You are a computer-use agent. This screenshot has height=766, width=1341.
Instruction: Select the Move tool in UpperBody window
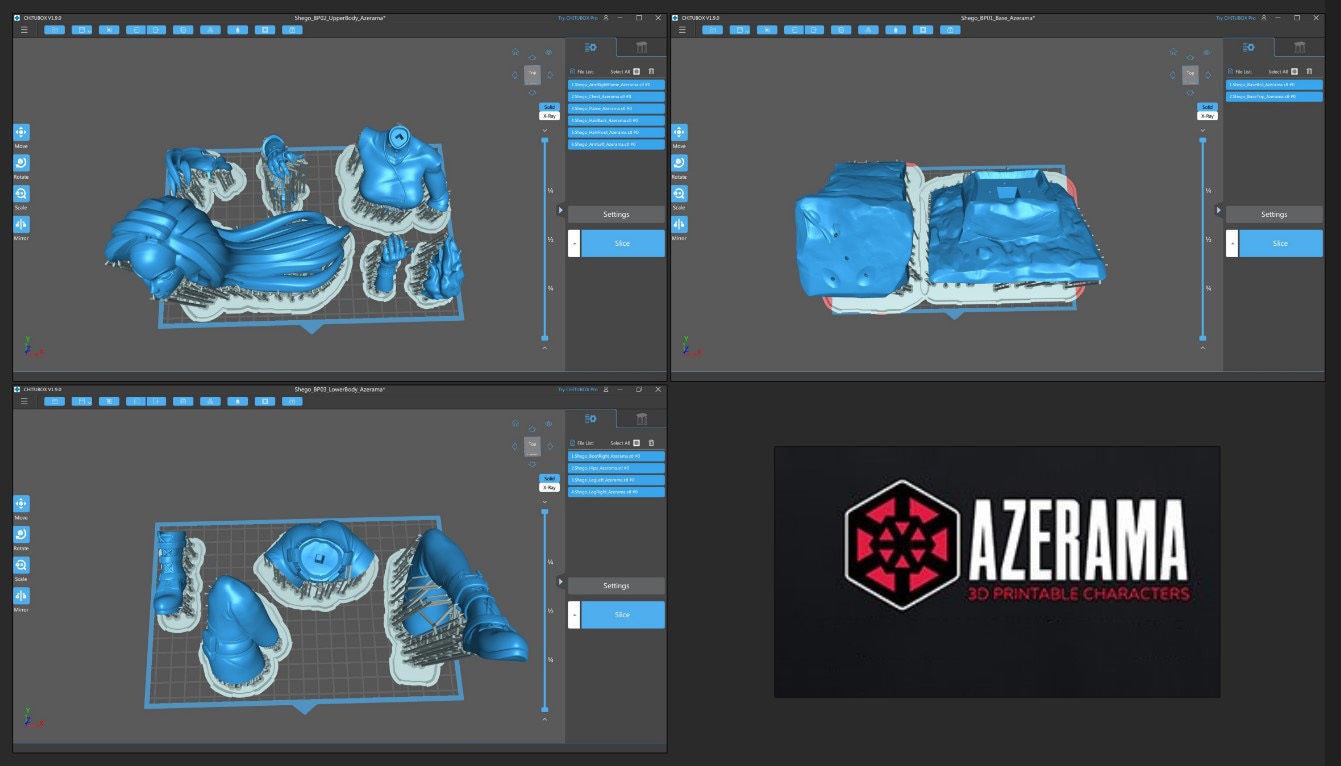pos(21,132)
